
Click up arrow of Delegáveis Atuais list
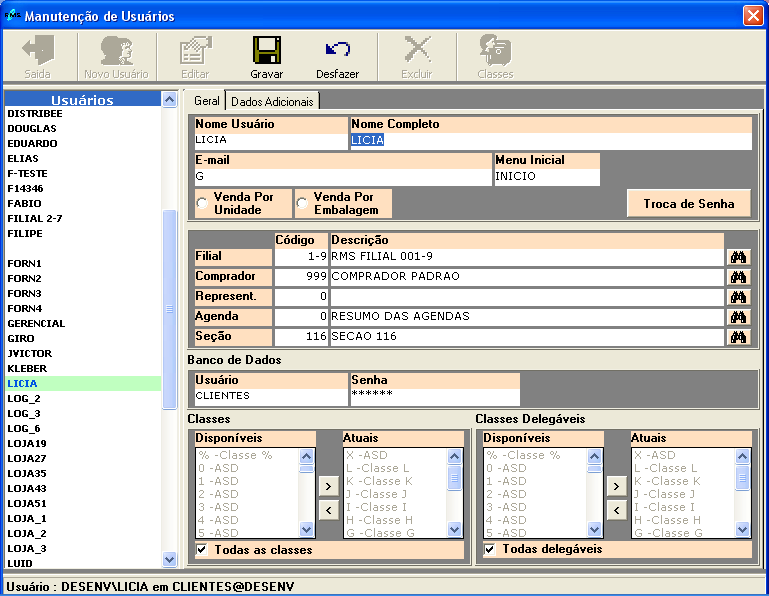click(x=743, y=457)
